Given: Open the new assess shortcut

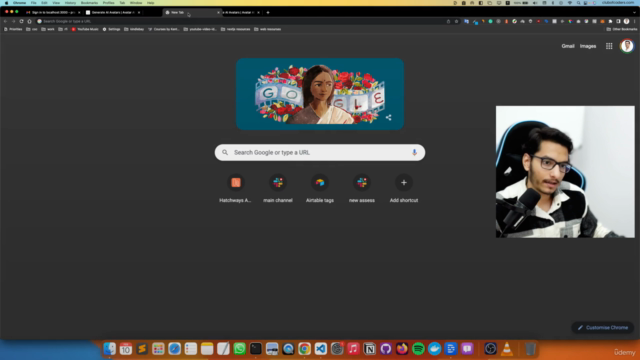Looking at the screenshot, I should tap(362, 188).
